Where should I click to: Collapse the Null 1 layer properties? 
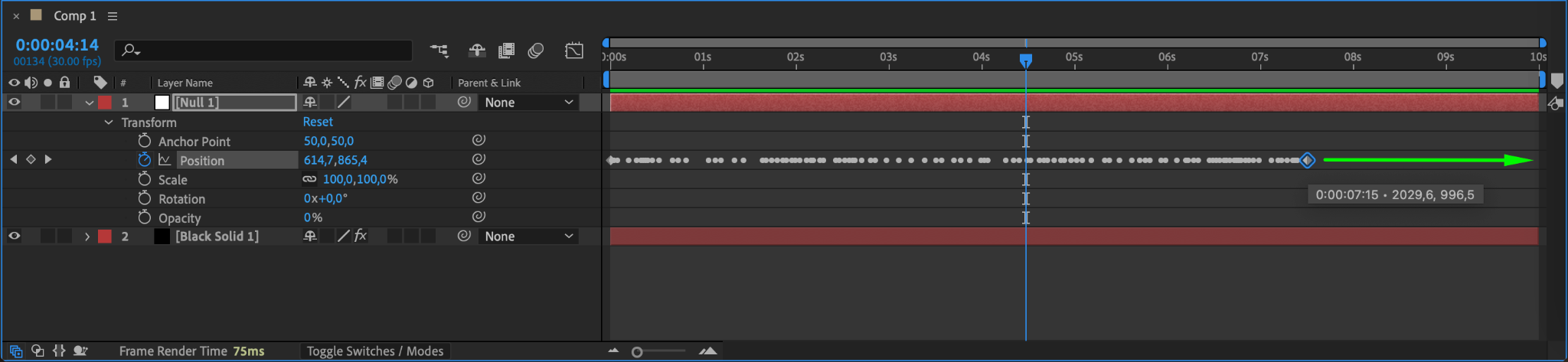click(90, 103)
